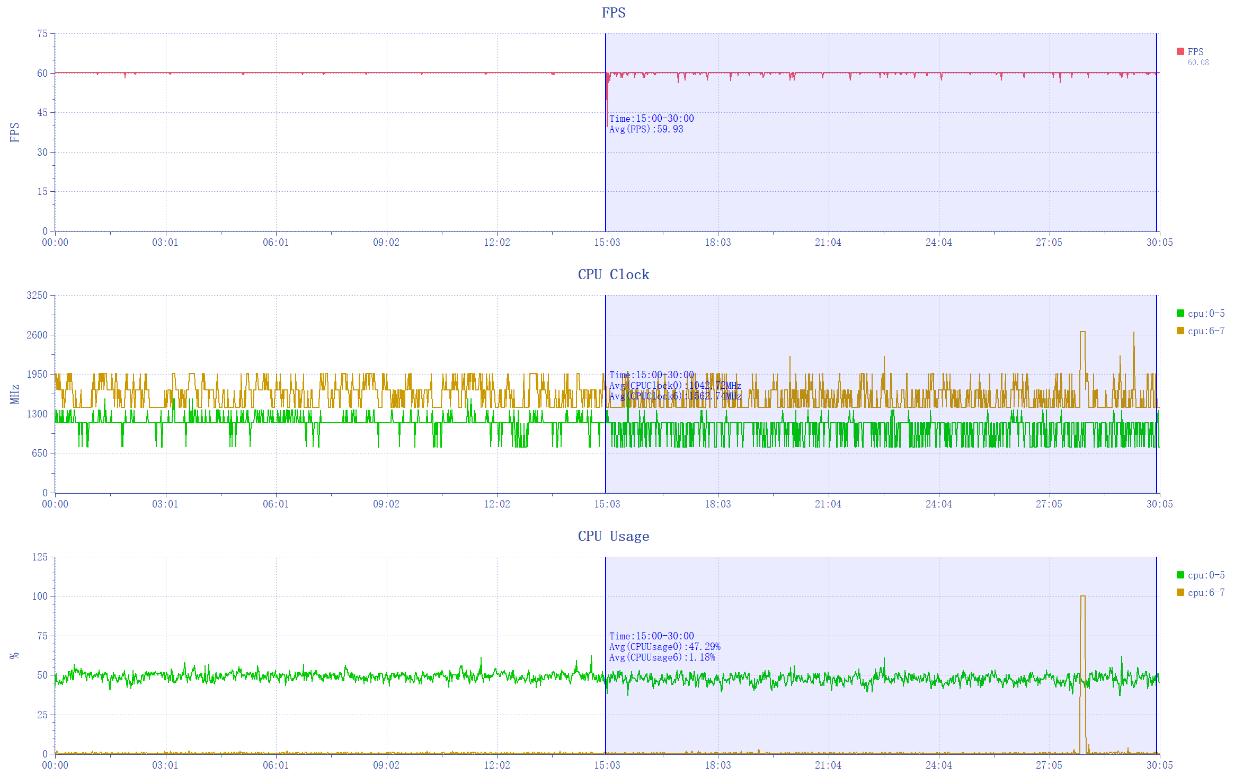The width and height of the screenshot is (1243, 784).
Task: Select the CPU Clock chart title
Action: pyautogui.click(x=613, y=274)
